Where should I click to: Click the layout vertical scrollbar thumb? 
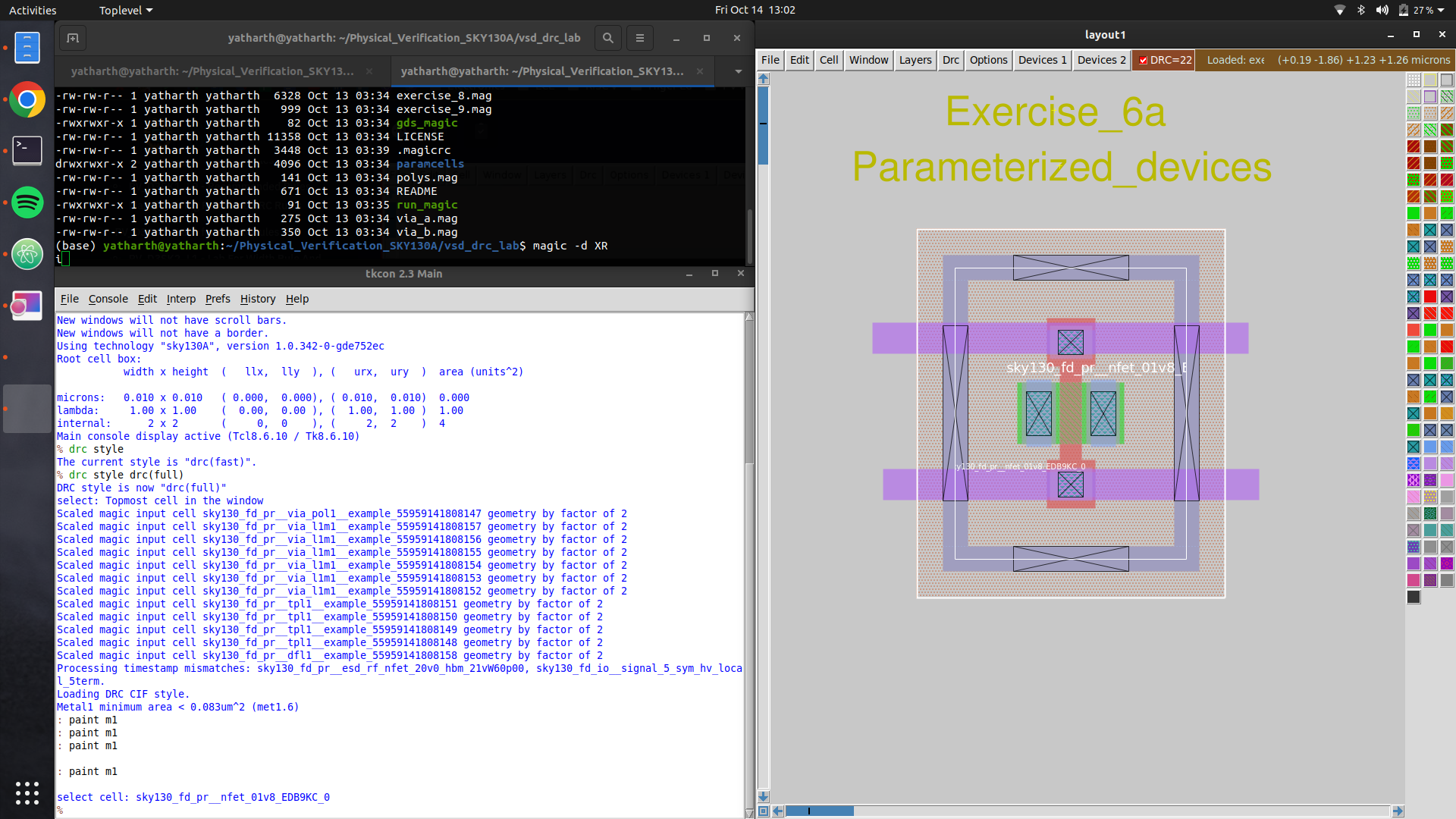pyautogui.click(x=764, y=125)
